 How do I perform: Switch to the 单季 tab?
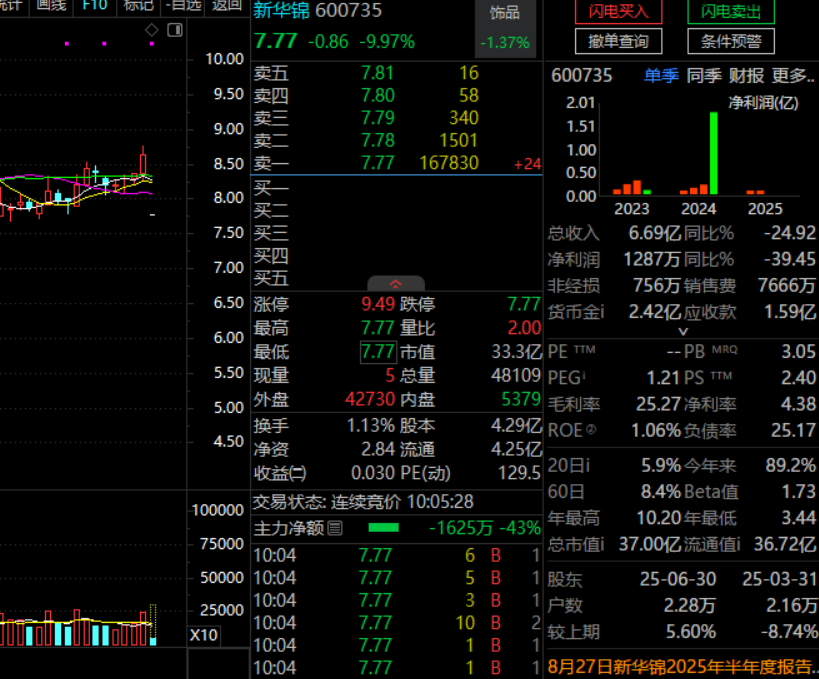point(661,76)
